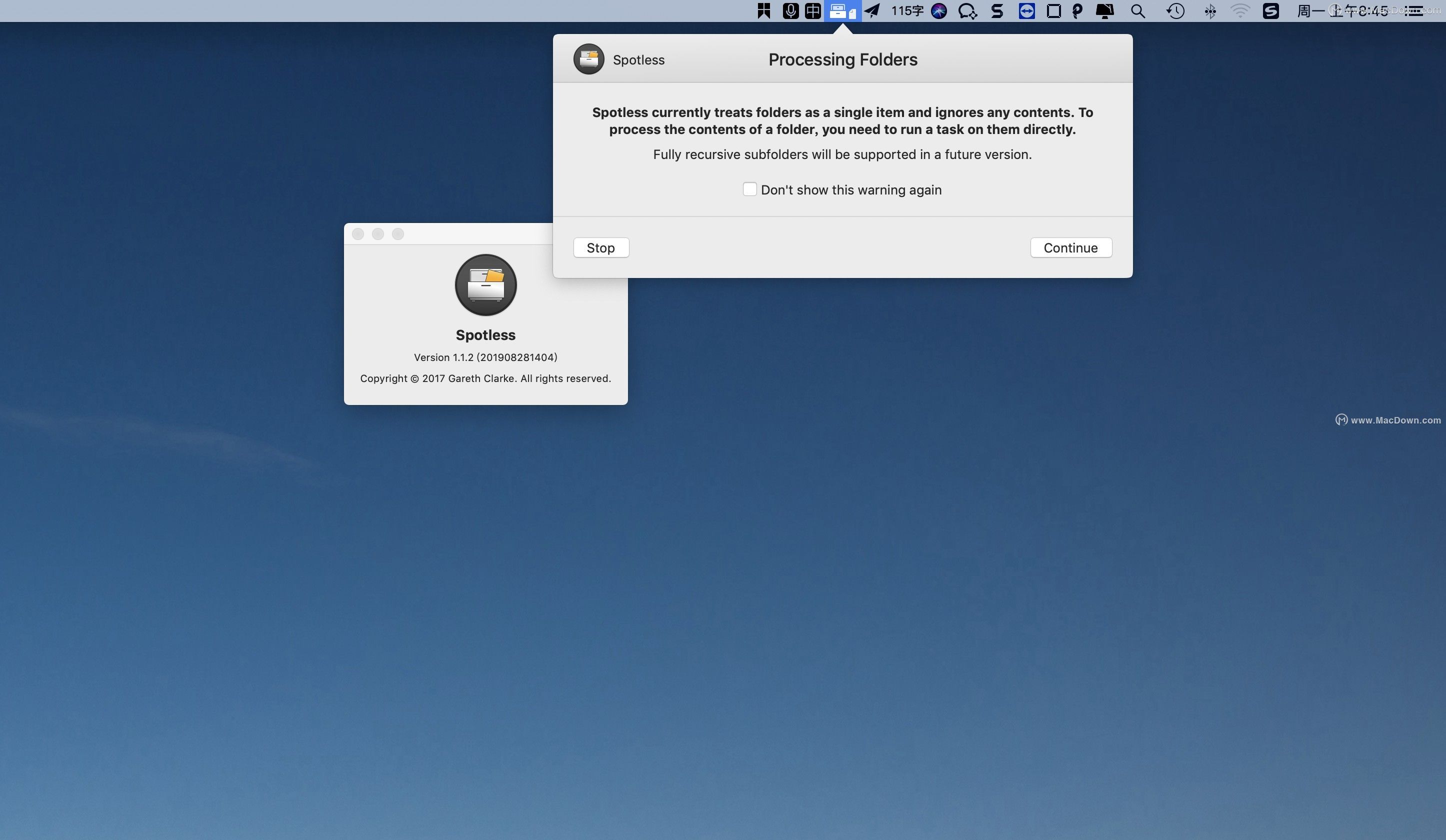Click the microphone dictation menu bar icon

(790, 11)
